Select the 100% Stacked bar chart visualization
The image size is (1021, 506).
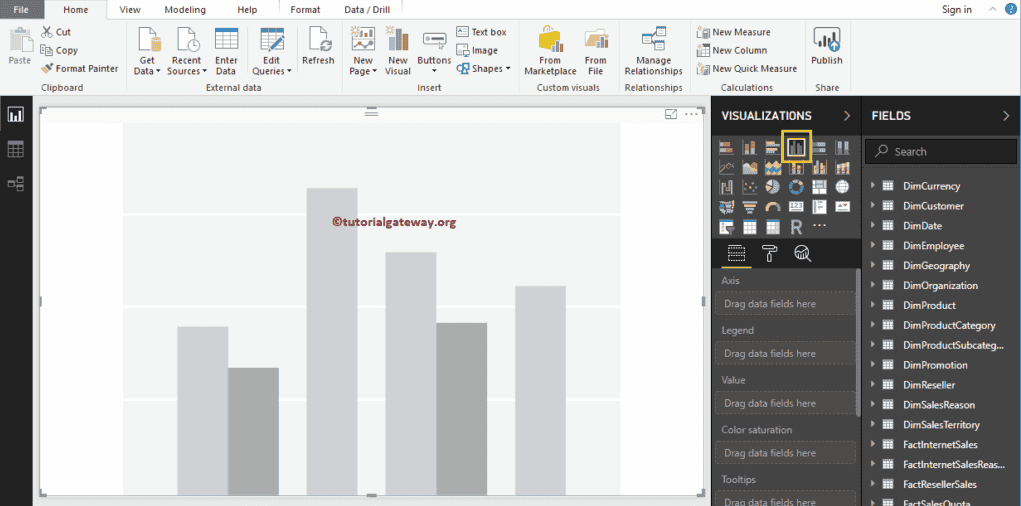[x=819, y=147]
